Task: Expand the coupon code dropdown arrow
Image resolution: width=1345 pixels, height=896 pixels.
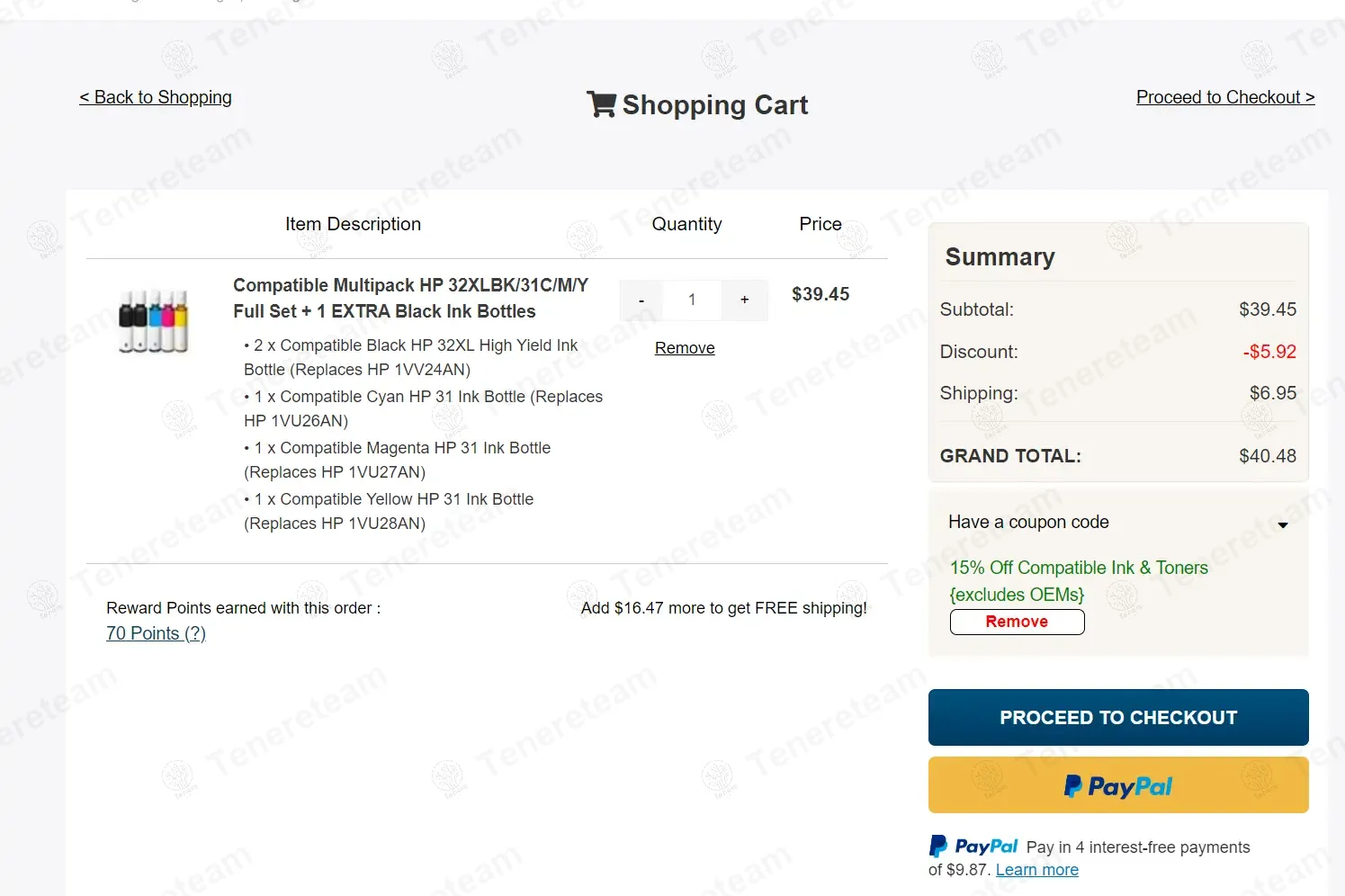Action: (x=1283, y=524)
